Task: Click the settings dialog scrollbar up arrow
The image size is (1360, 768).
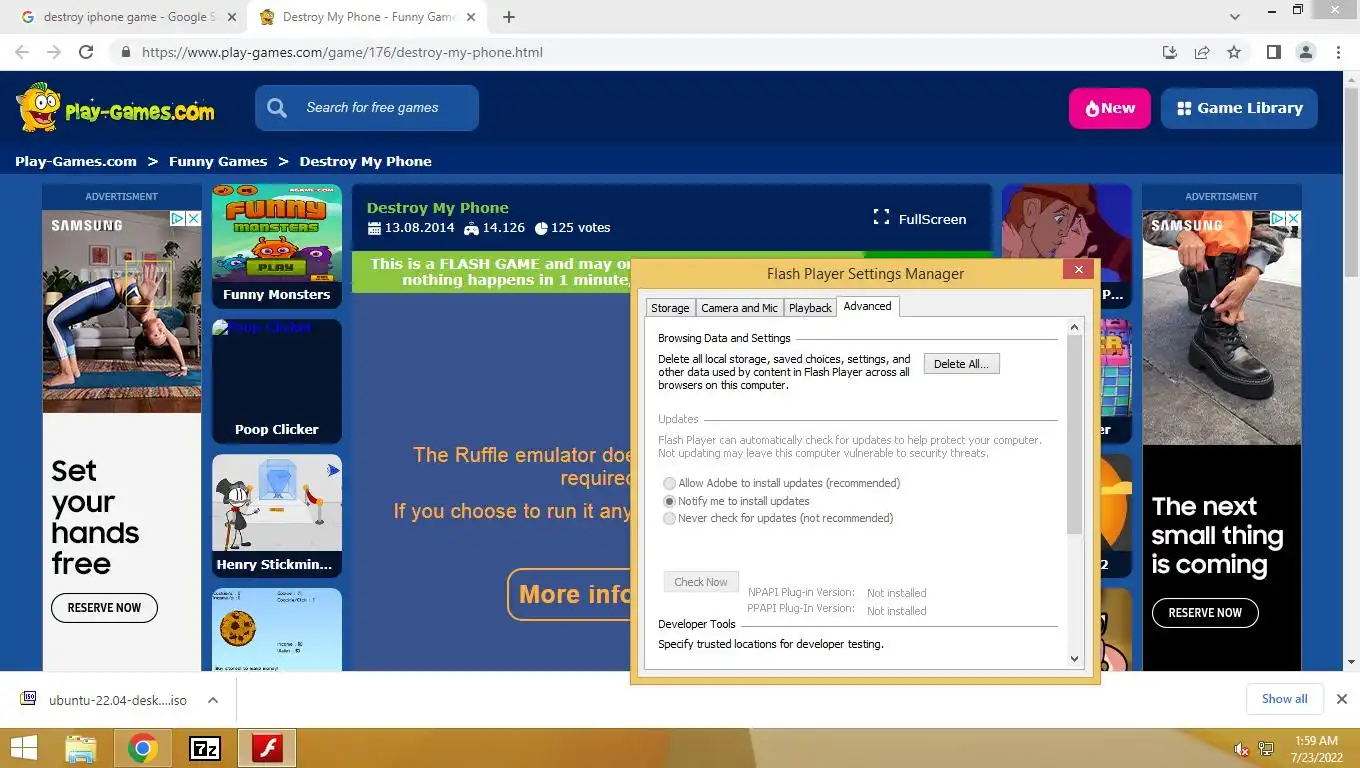Action: pos(1075,327)
